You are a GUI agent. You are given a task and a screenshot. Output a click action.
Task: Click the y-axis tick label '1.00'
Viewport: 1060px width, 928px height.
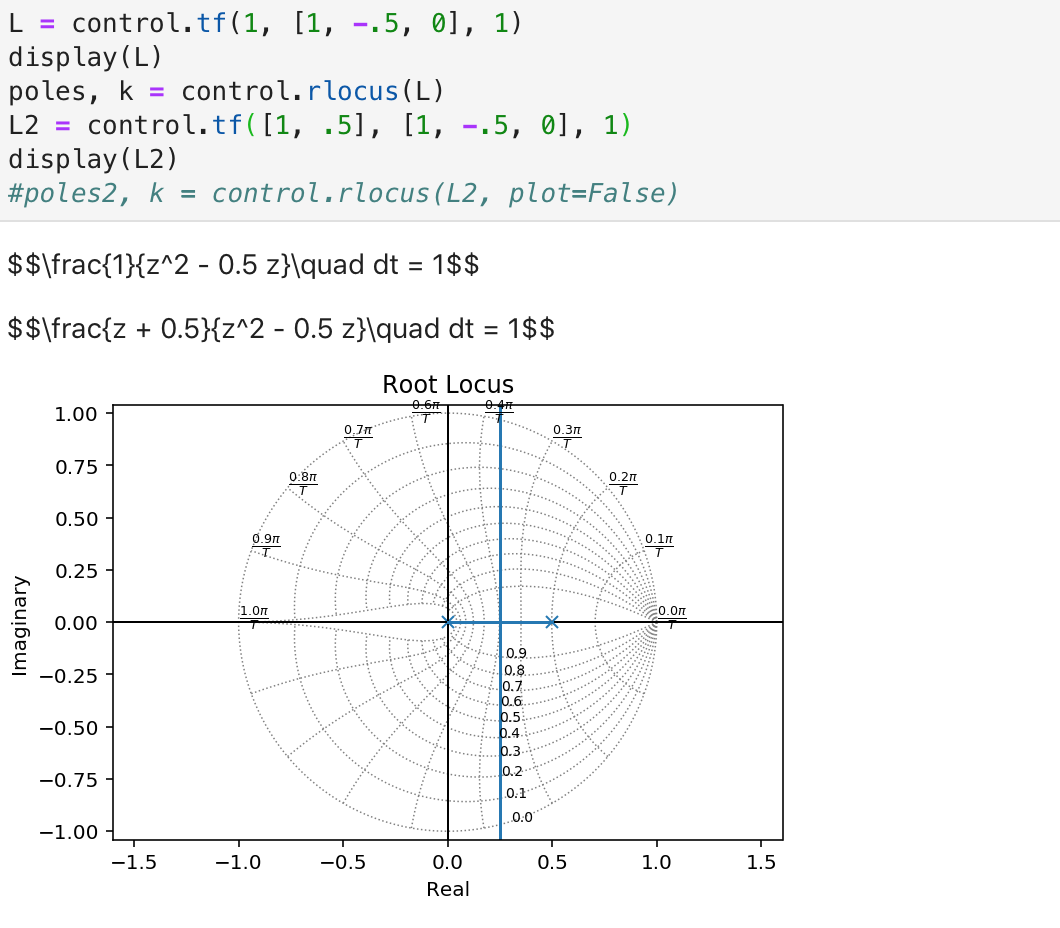pos(76,414)
